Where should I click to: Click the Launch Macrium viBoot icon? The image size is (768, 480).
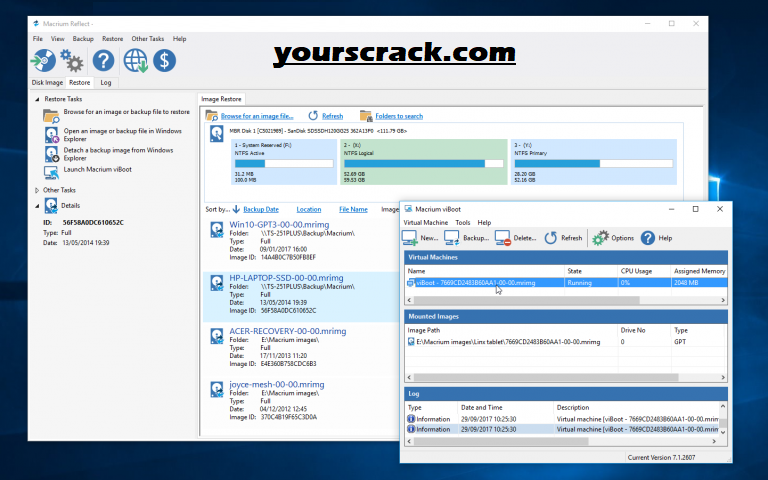(x=51, y=172)
